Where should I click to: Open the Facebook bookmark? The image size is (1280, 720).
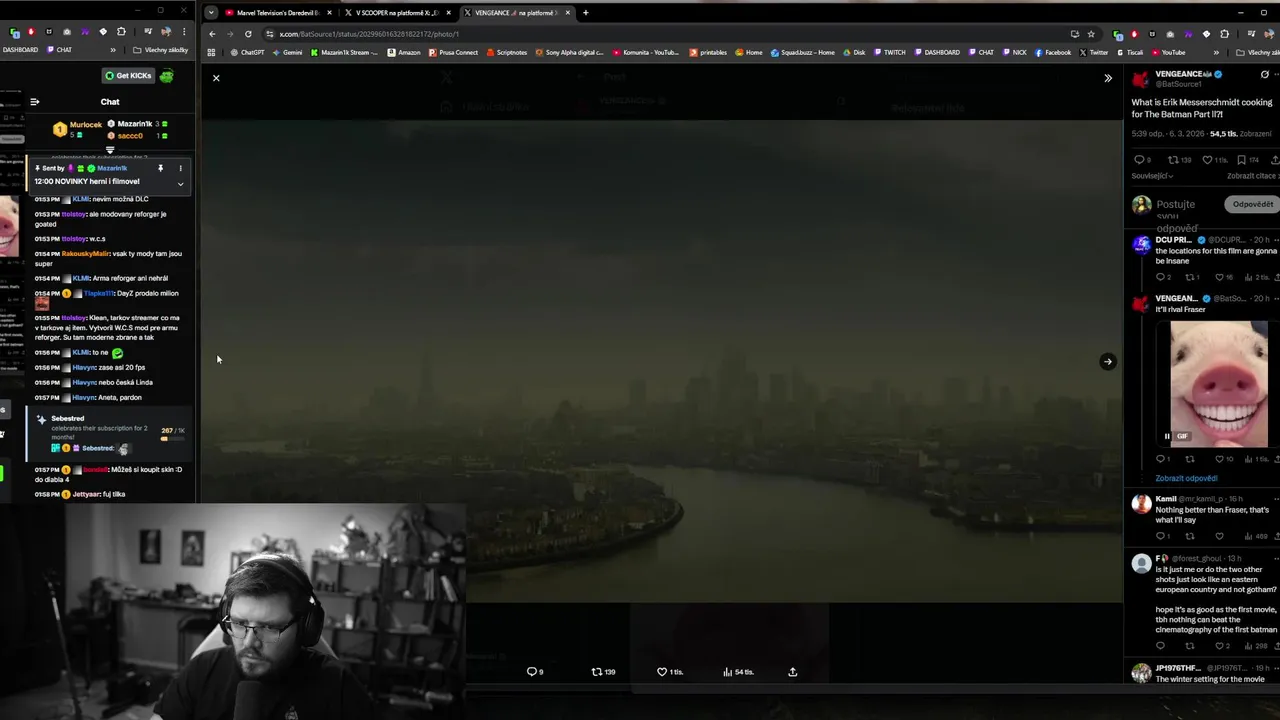(1052, 52)
